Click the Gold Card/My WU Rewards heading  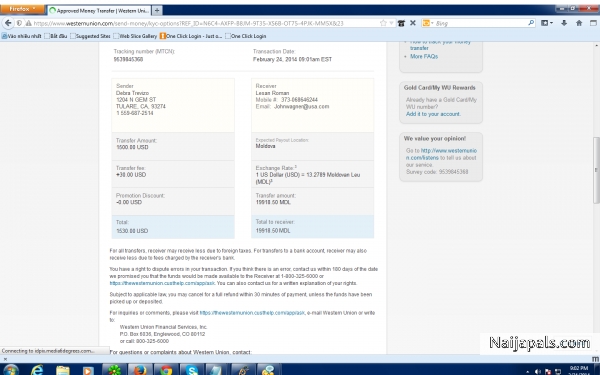coord(440,88)
